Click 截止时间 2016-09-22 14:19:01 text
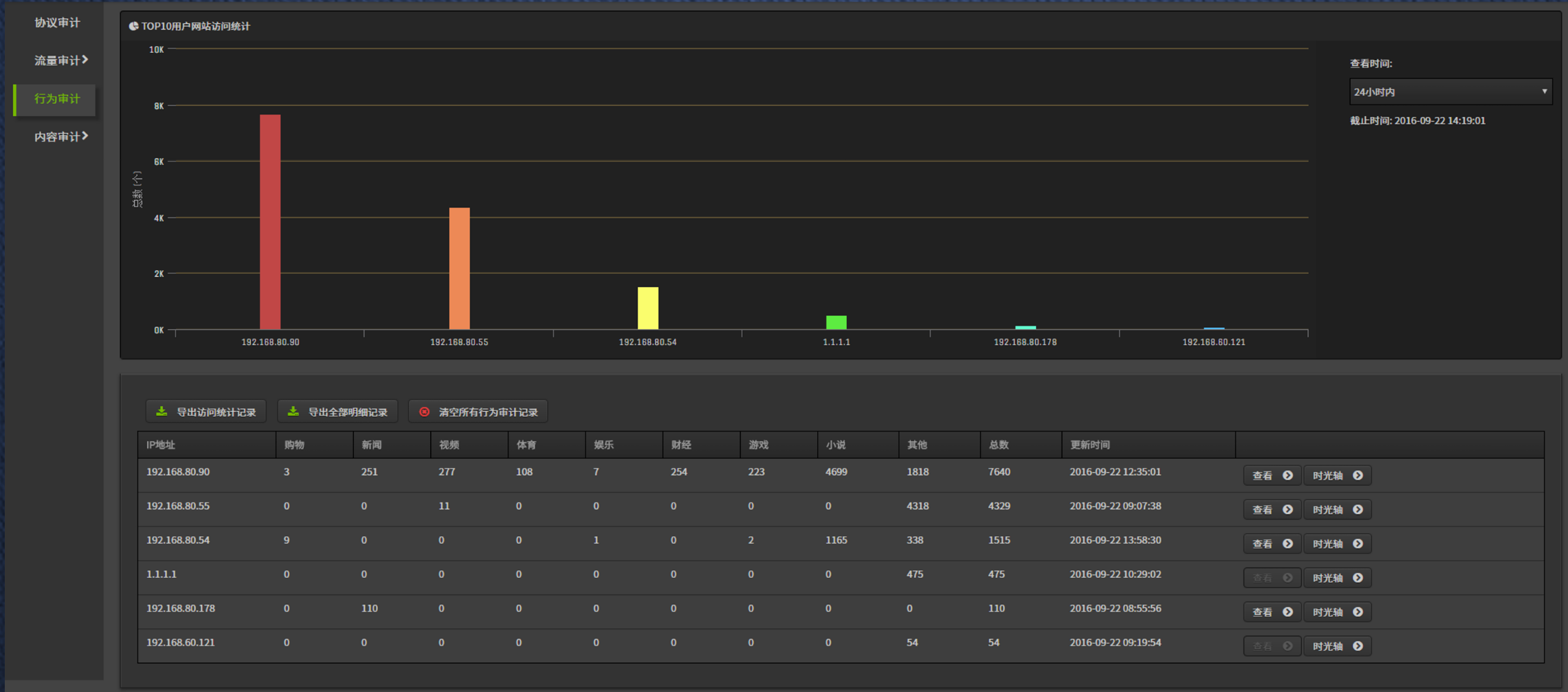The image size is (1568, 692). coord(1417,121)
